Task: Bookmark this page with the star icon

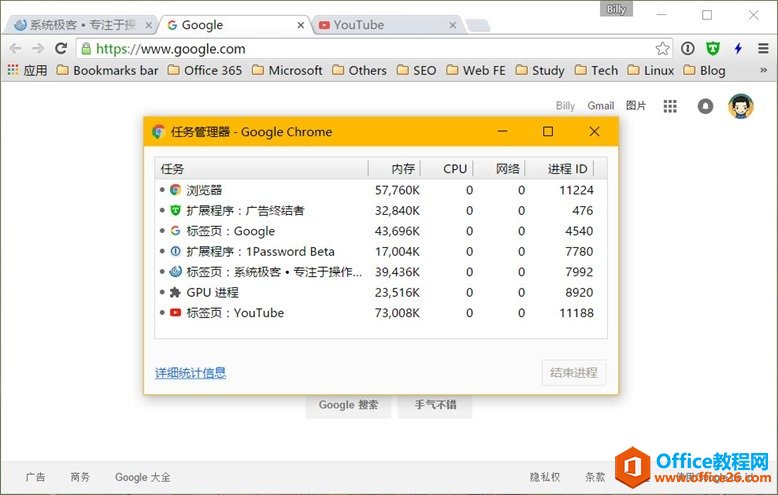Action: [662, 49]
